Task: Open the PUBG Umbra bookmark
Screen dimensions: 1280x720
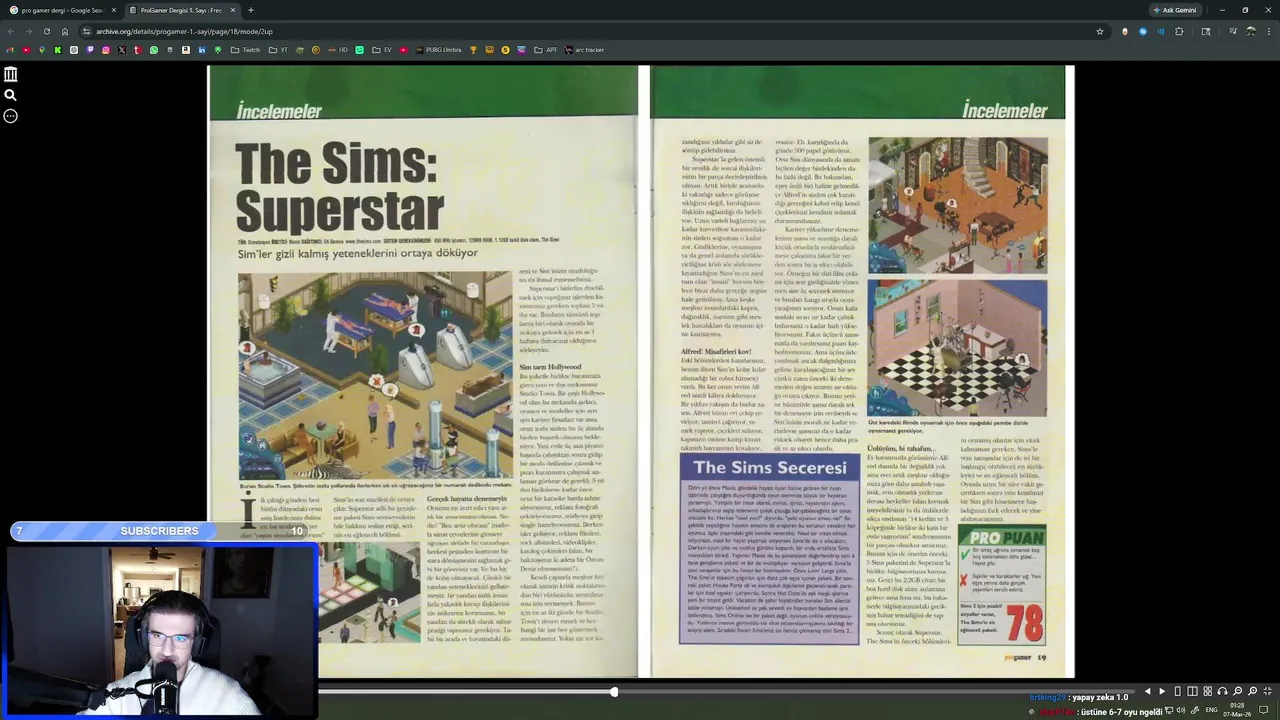Action: (438, 50)
